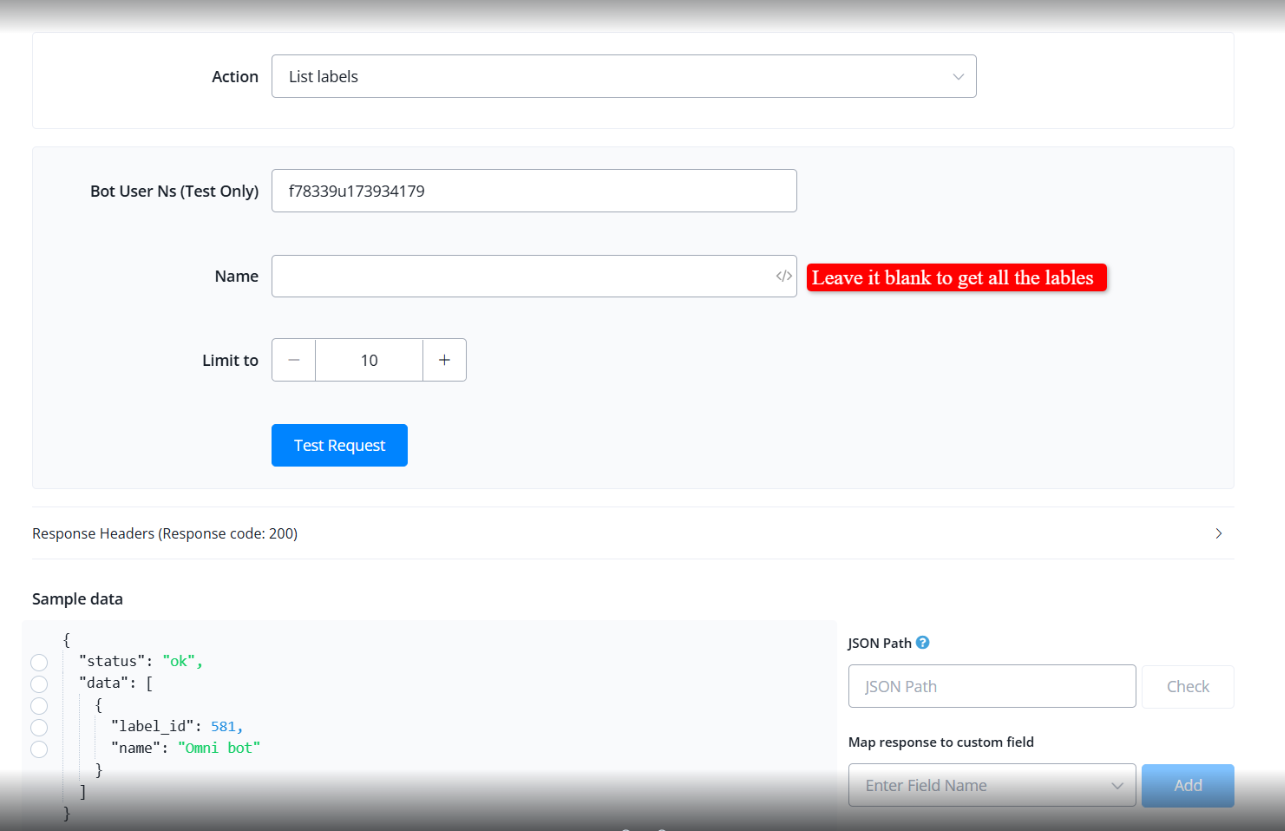Viewport: 1285px width, 831px height.
Task: Click the blue Add button
Action: pos(1187,785)
